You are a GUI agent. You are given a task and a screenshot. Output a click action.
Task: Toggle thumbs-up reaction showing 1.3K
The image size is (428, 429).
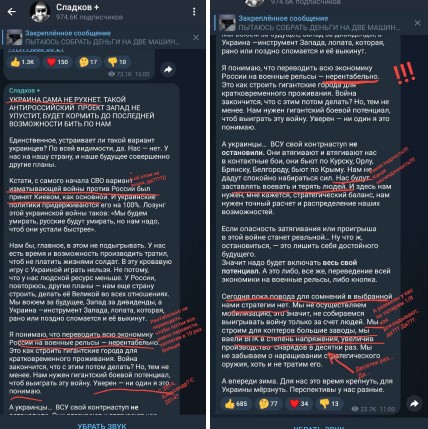23,62
